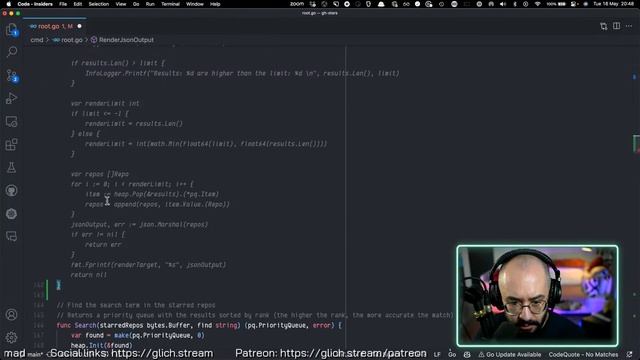This screenshot has height=360, width=640.
Task: Open the Run menu
Action: coord(150,4)
